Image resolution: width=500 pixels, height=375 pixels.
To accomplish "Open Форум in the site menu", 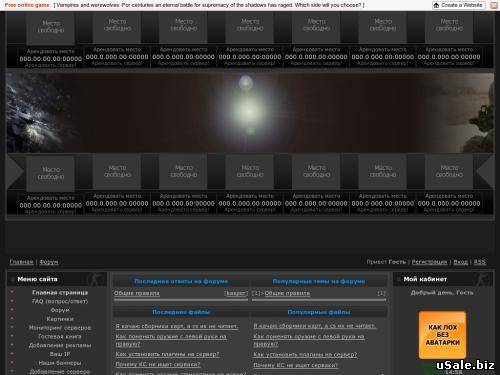I will pos(60,310).
